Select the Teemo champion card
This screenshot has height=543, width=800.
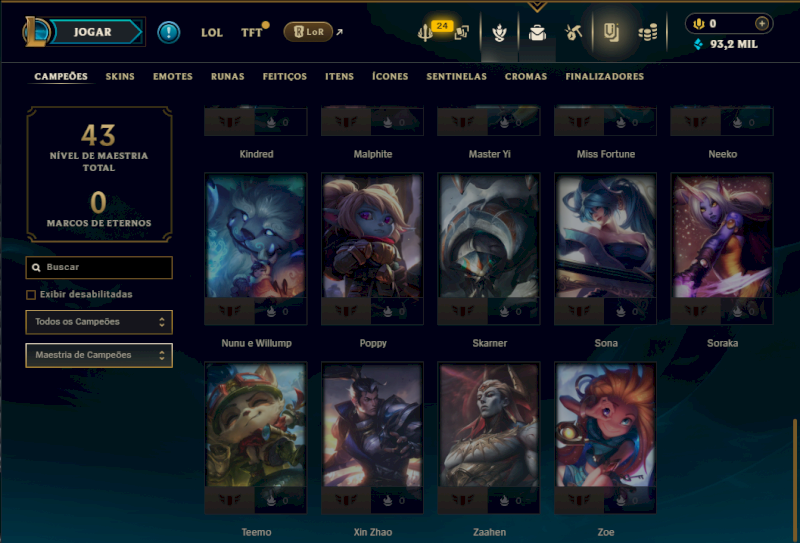point(256,438)
